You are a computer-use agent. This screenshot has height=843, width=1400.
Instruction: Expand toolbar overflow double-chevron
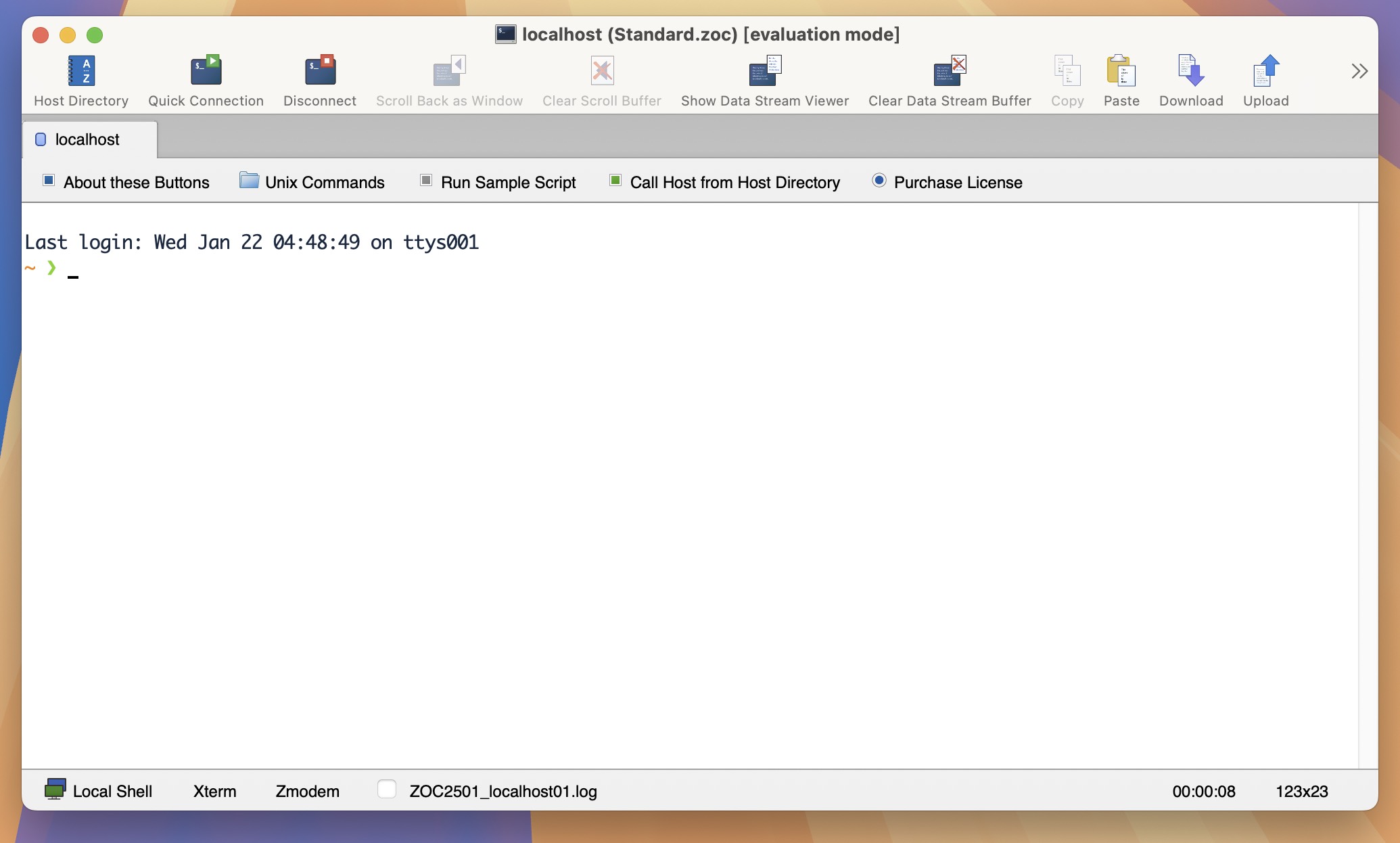[1359, 71]
